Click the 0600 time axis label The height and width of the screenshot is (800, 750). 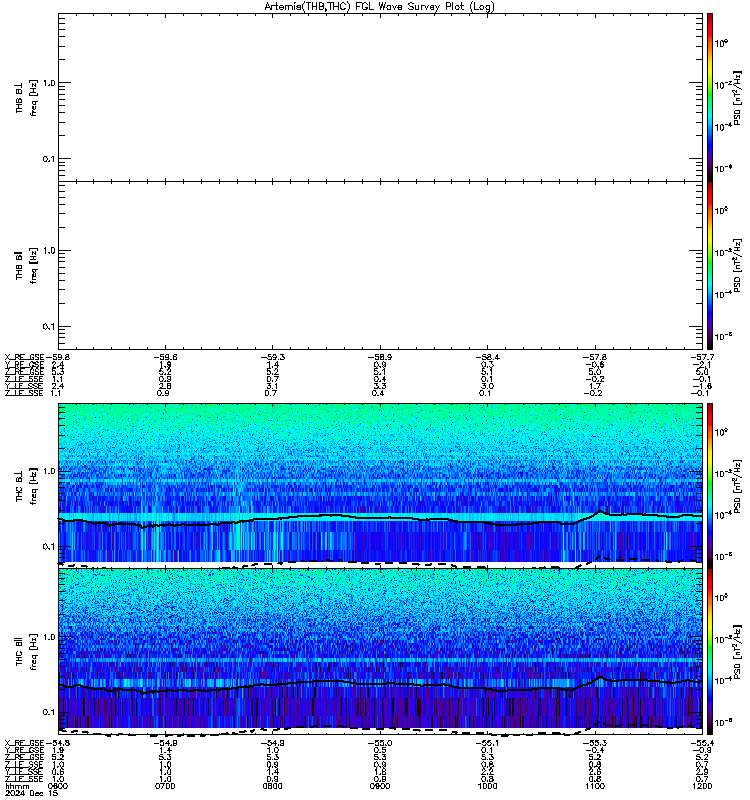point(58,786)
